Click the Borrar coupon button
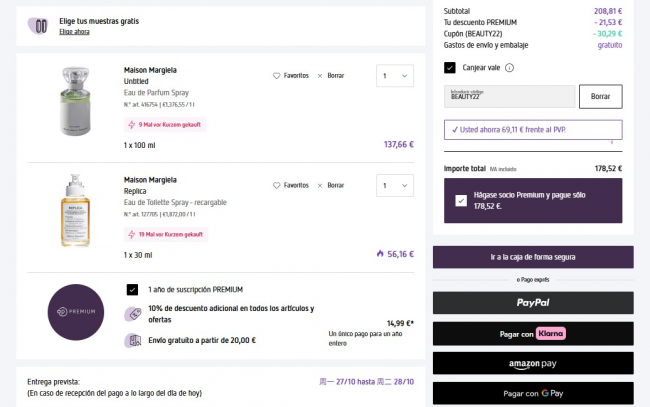 pos(600,96)
